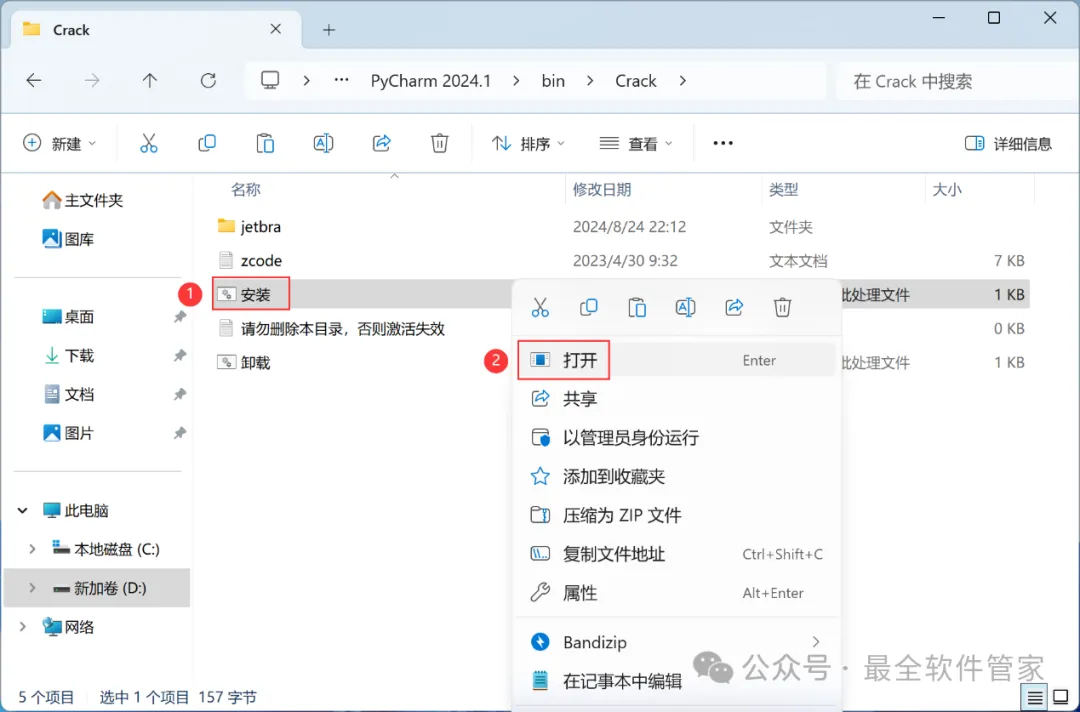Expand the 网络 tree node
The image size is (1080, 712).
(23, 627)
